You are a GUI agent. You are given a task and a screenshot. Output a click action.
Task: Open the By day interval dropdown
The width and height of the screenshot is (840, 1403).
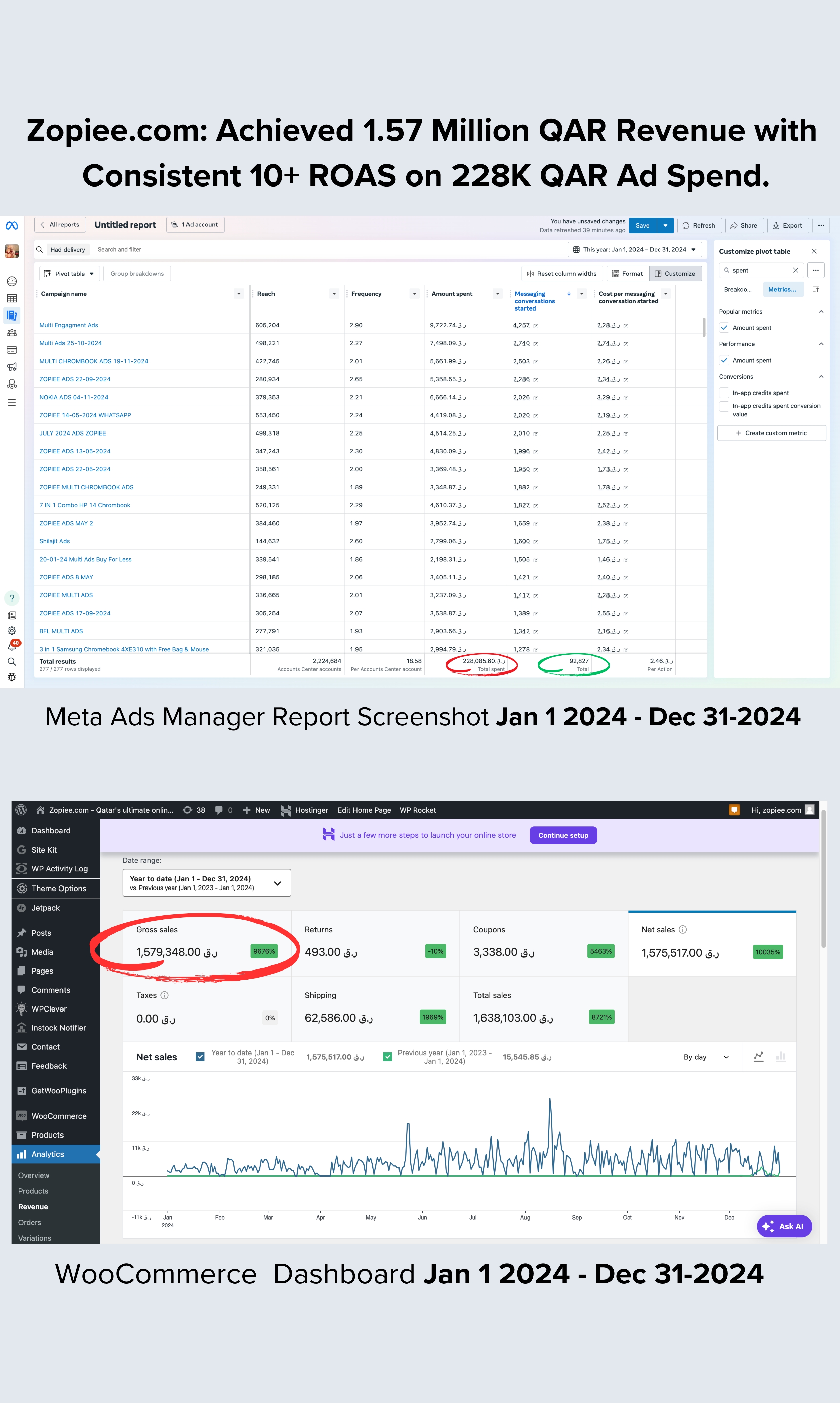pos(706,1057)
